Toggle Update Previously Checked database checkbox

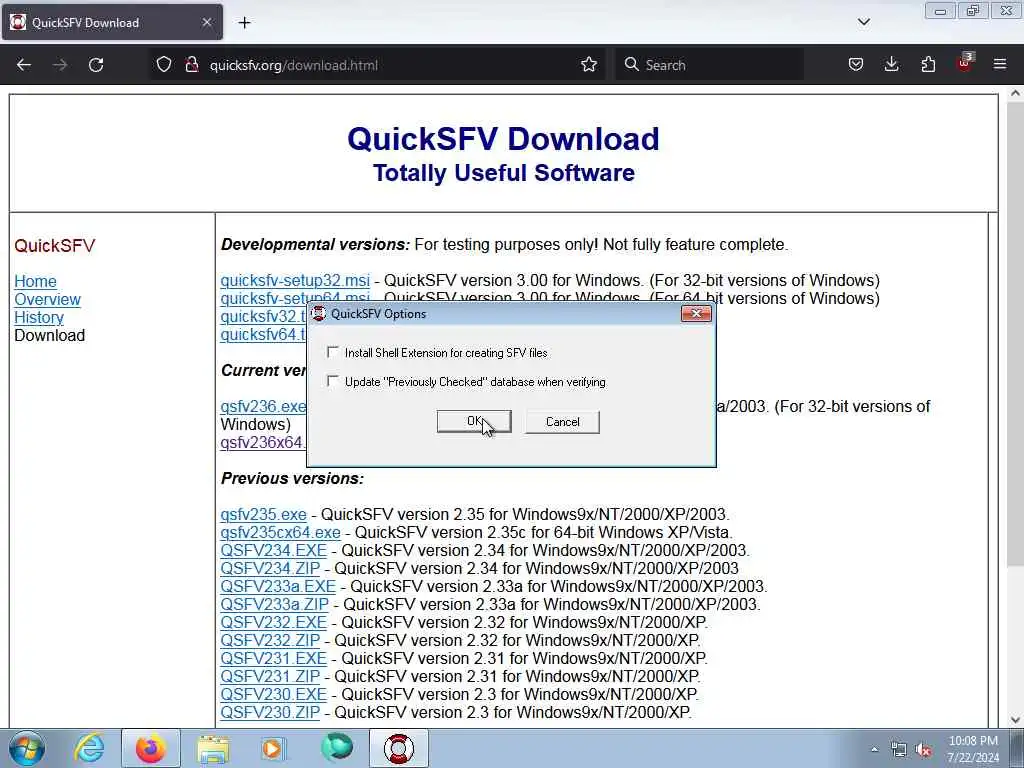(x=333, y=381)
